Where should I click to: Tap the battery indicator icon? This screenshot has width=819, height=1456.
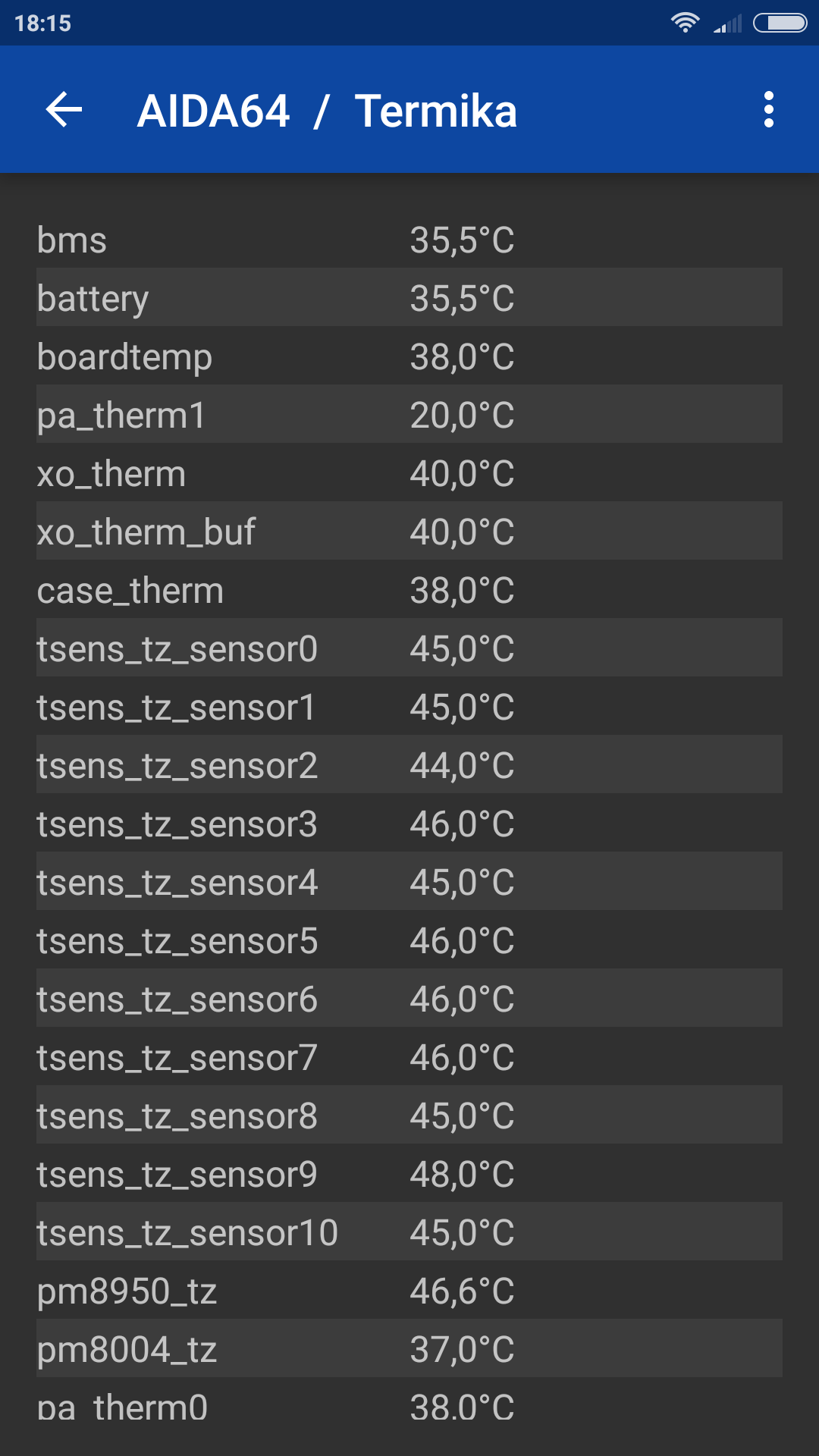pyautogui.click(x=780, y=23)
